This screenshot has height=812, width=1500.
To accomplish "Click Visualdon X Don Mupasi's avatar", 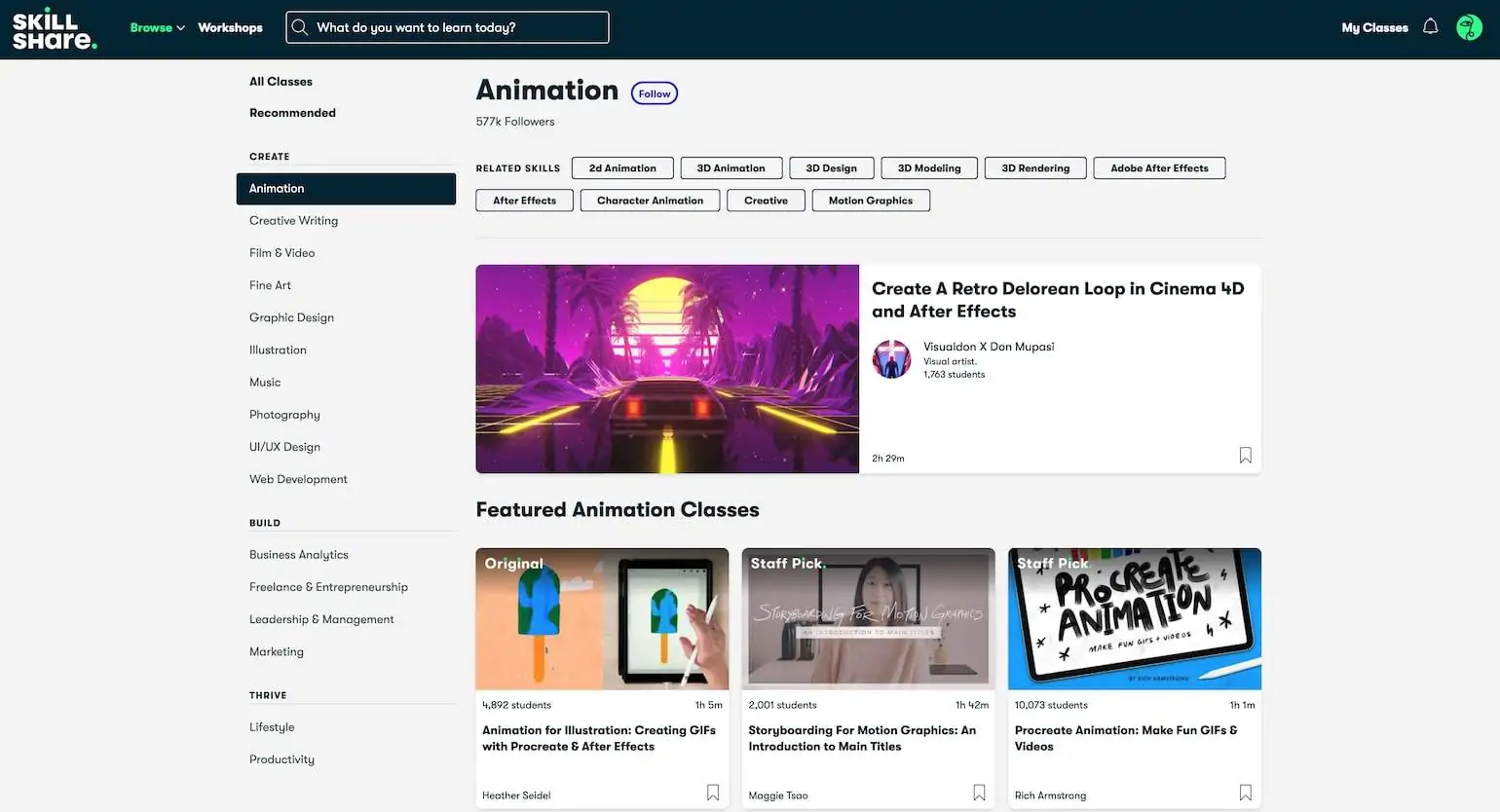I will pyautogui.click(x=891, y=359).
